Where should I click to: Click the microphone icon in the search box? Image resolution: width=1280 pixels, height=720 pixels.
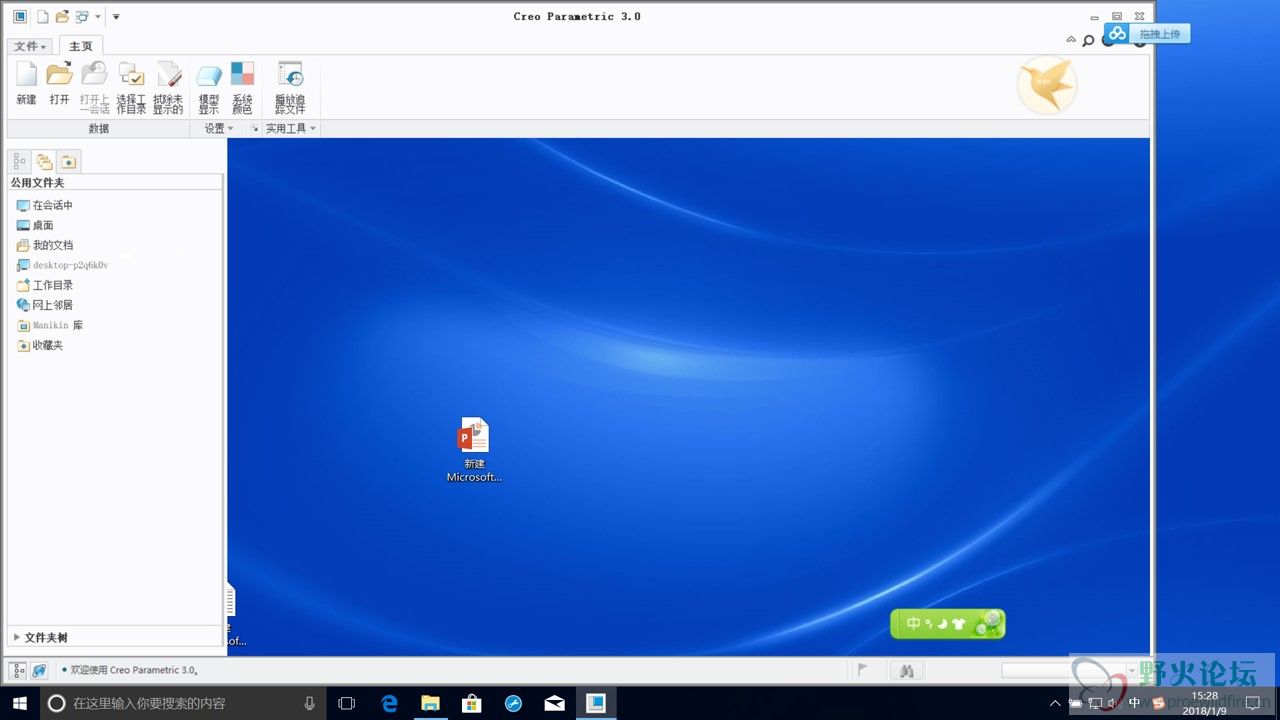pos(309,703)
